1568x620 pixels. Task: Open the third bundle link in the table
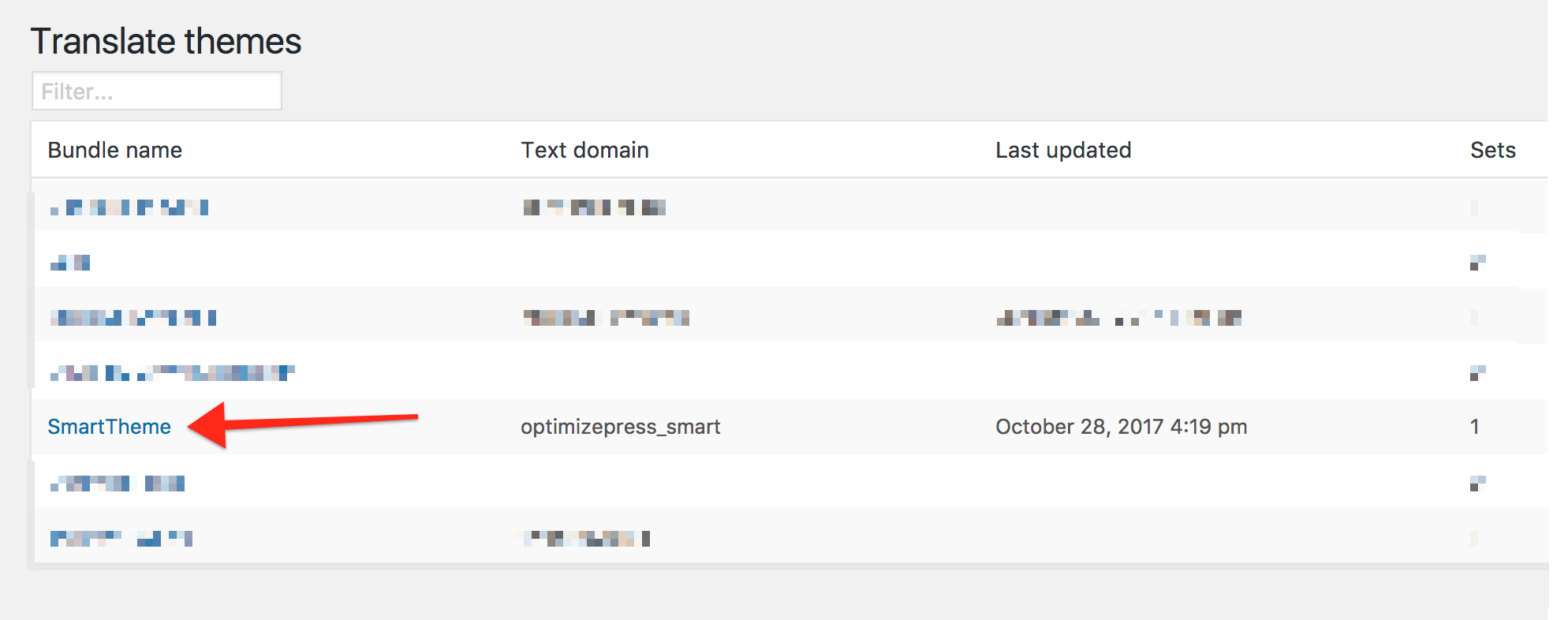[x=133, y=316]
